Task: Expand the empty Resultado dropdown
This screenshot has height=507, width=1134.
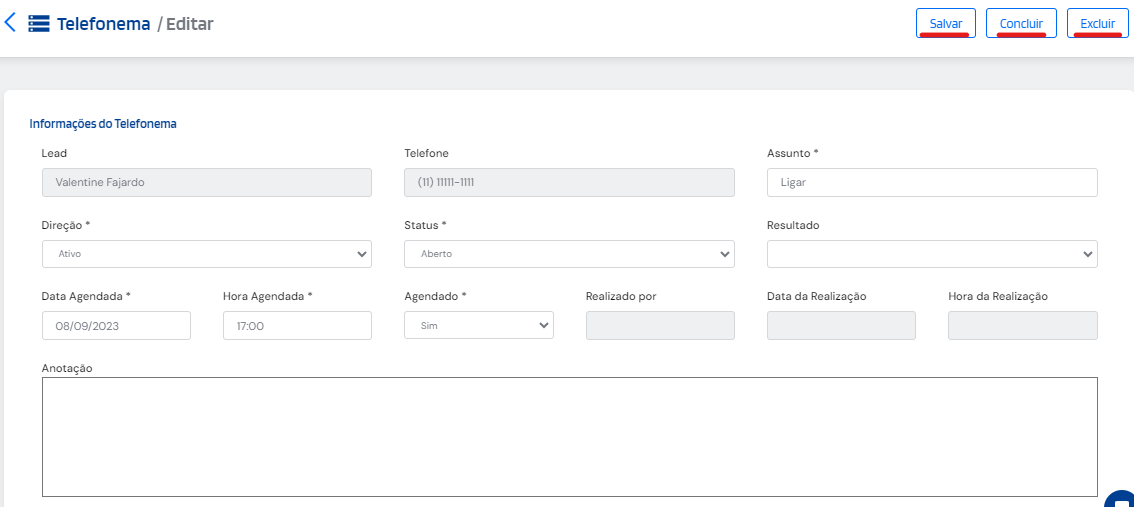Action: point(931,254)
